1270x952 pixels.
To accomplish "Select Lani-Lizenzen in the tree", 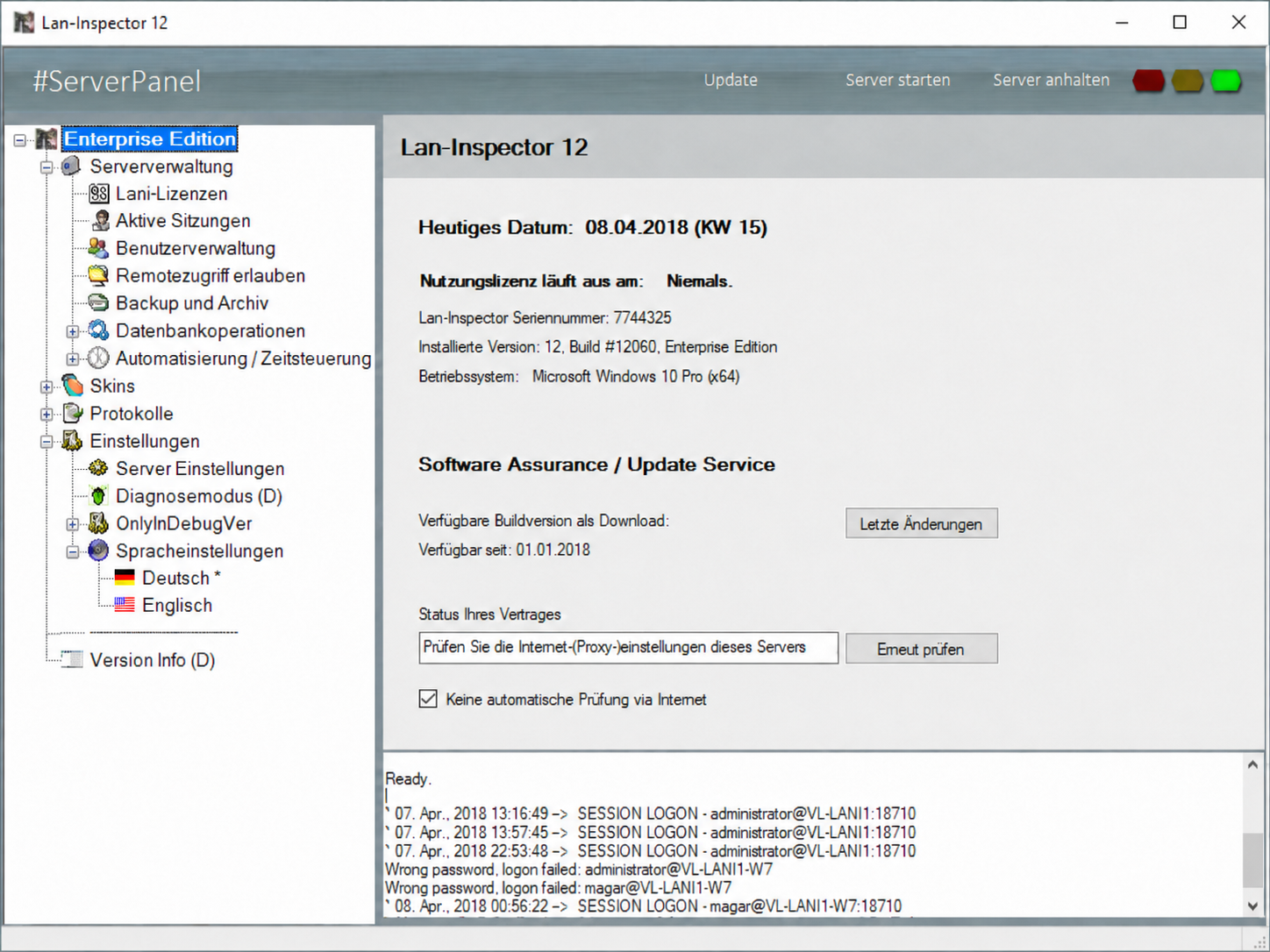I will coord(172,194).
